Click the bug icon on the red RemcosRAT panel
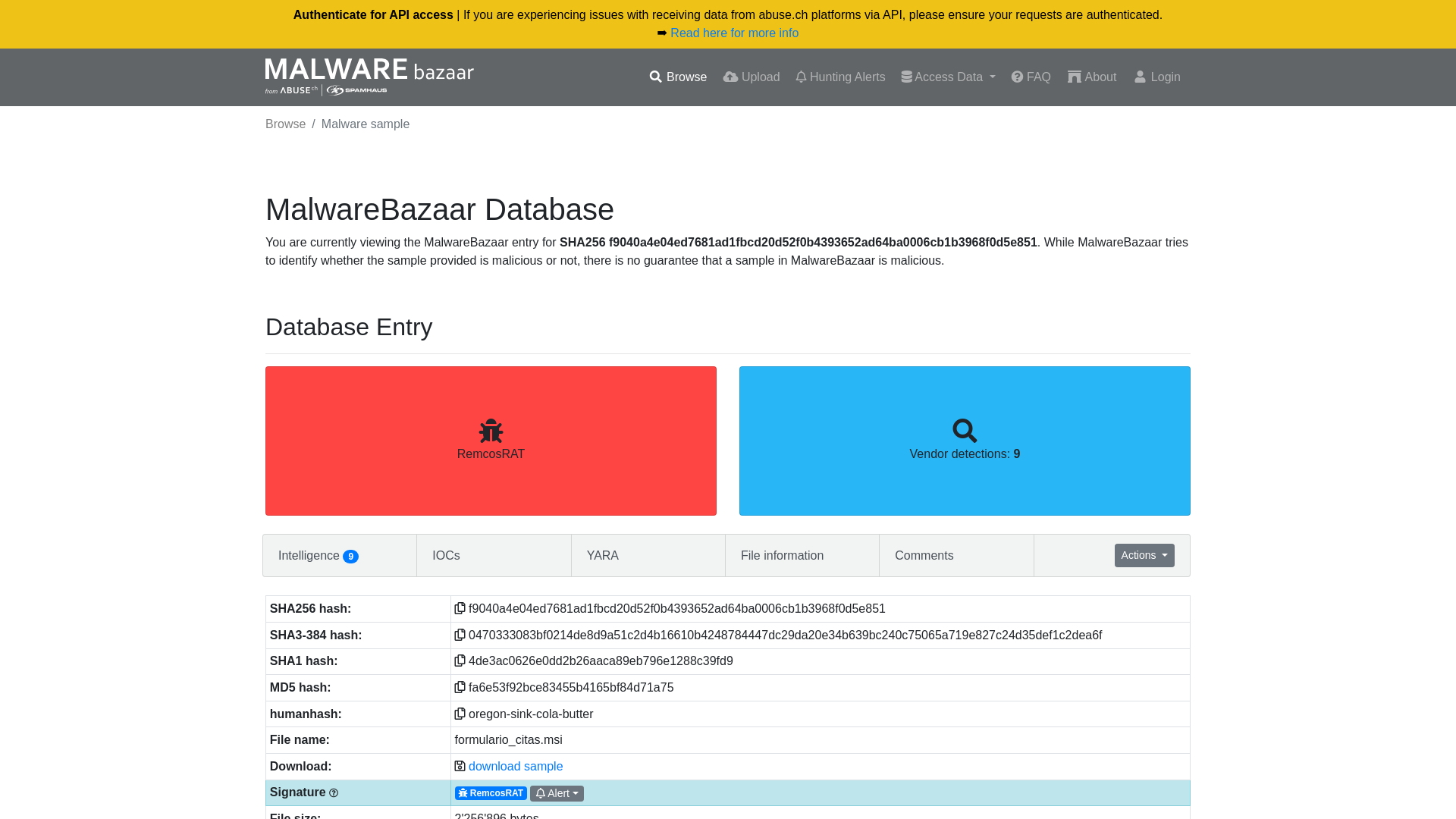This screenshot has height=819, width=1456. point(491,430)
